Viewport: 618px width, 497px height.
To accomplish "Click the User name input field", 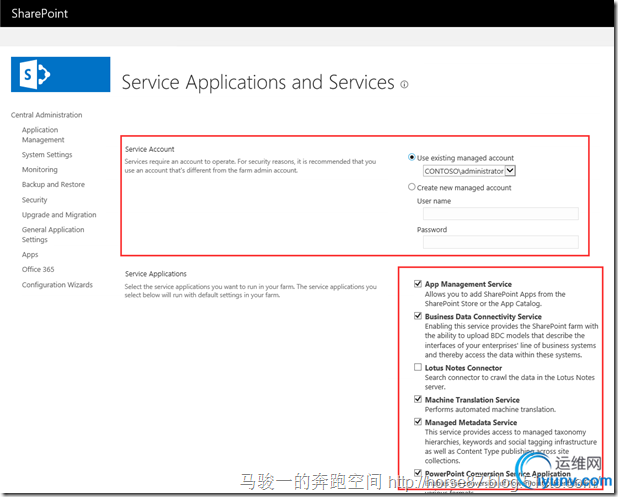I will pos(501,214).
